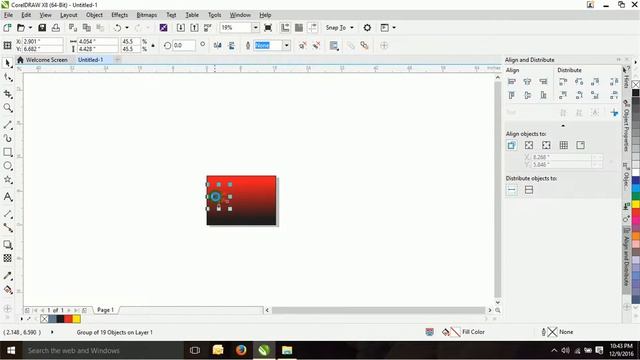This screenshot has width=640, height=360.
Task: Click Align left icon in docker
Action: [x=511, y=82]
